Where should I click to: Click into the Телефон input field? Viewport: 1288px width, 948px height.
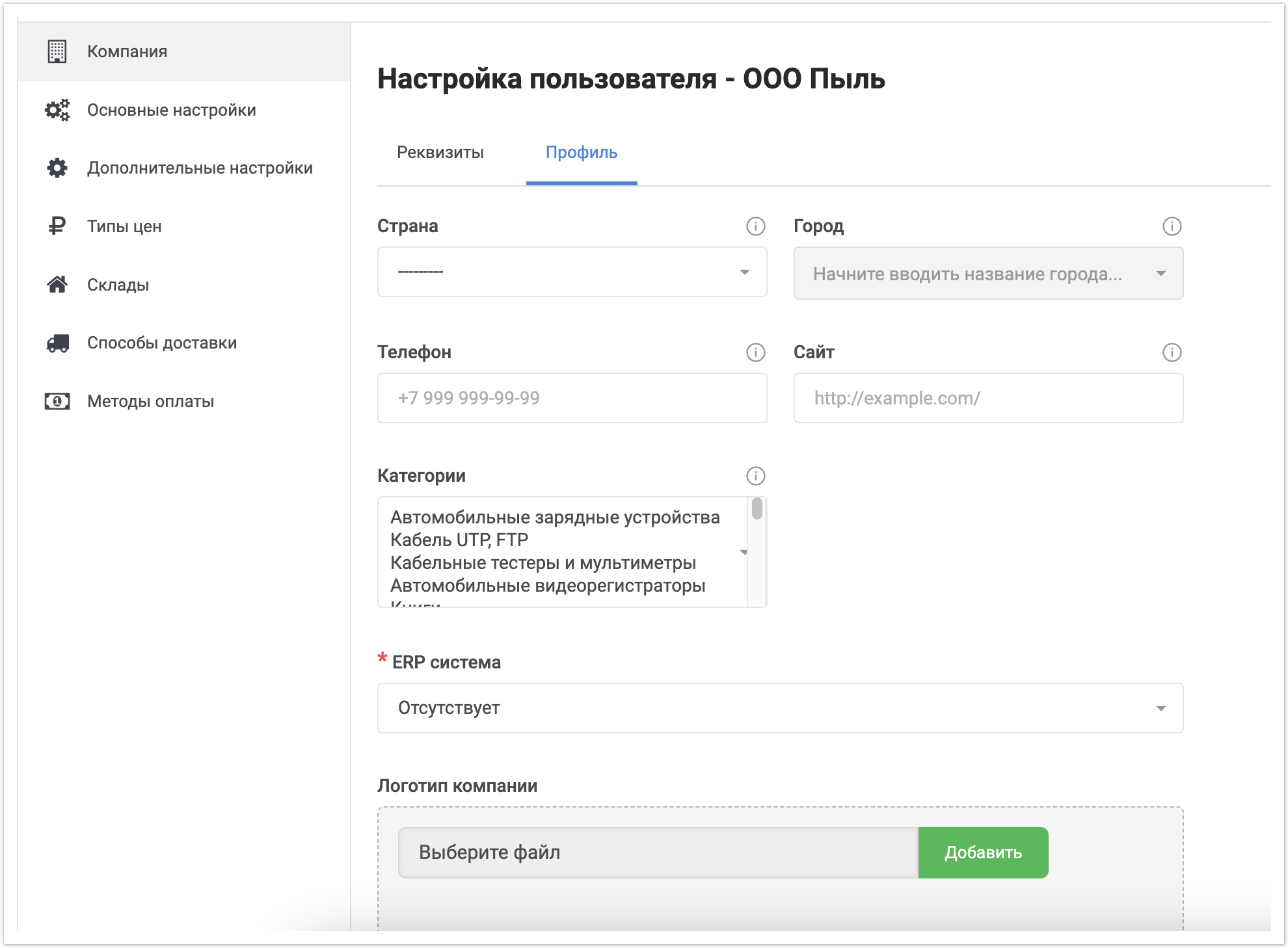[572, 398]
